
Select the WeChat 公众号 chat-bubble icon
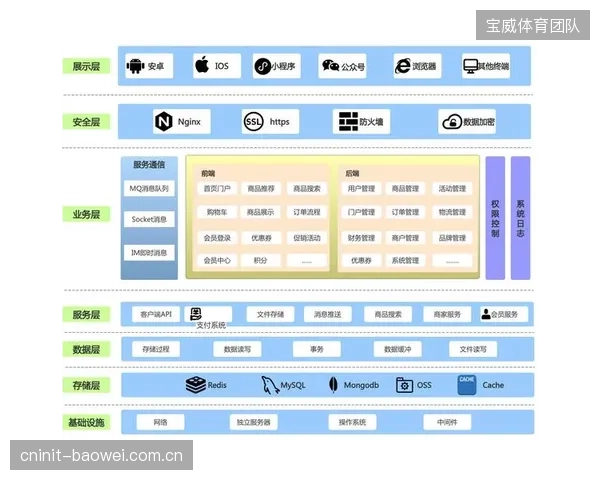pyautogui.click(x=331, y=66)
